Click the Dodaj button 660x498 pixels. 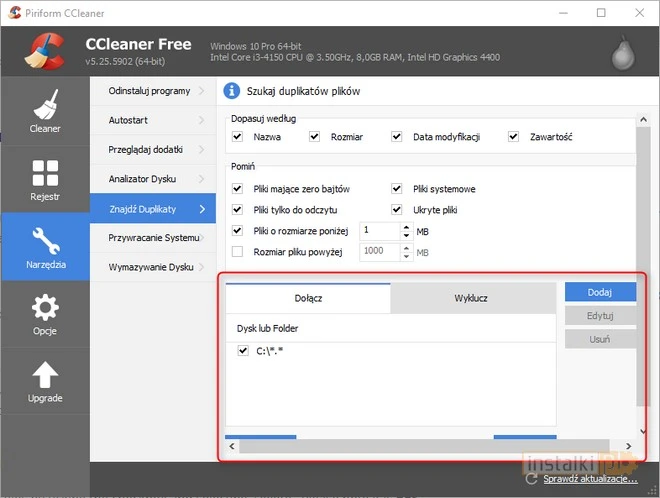[x=600, y=292]
